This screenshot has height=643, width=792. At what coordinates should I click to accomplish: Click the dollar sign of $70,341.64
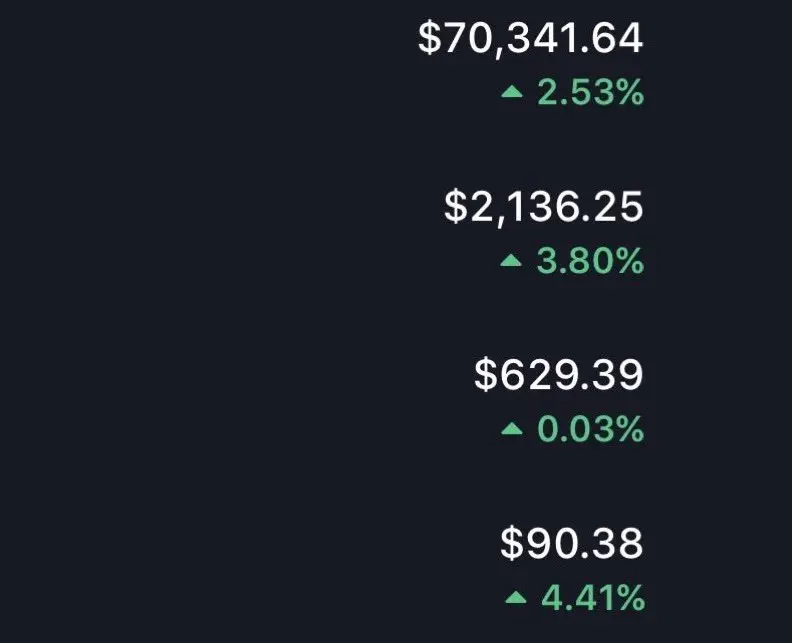point(429,38)
